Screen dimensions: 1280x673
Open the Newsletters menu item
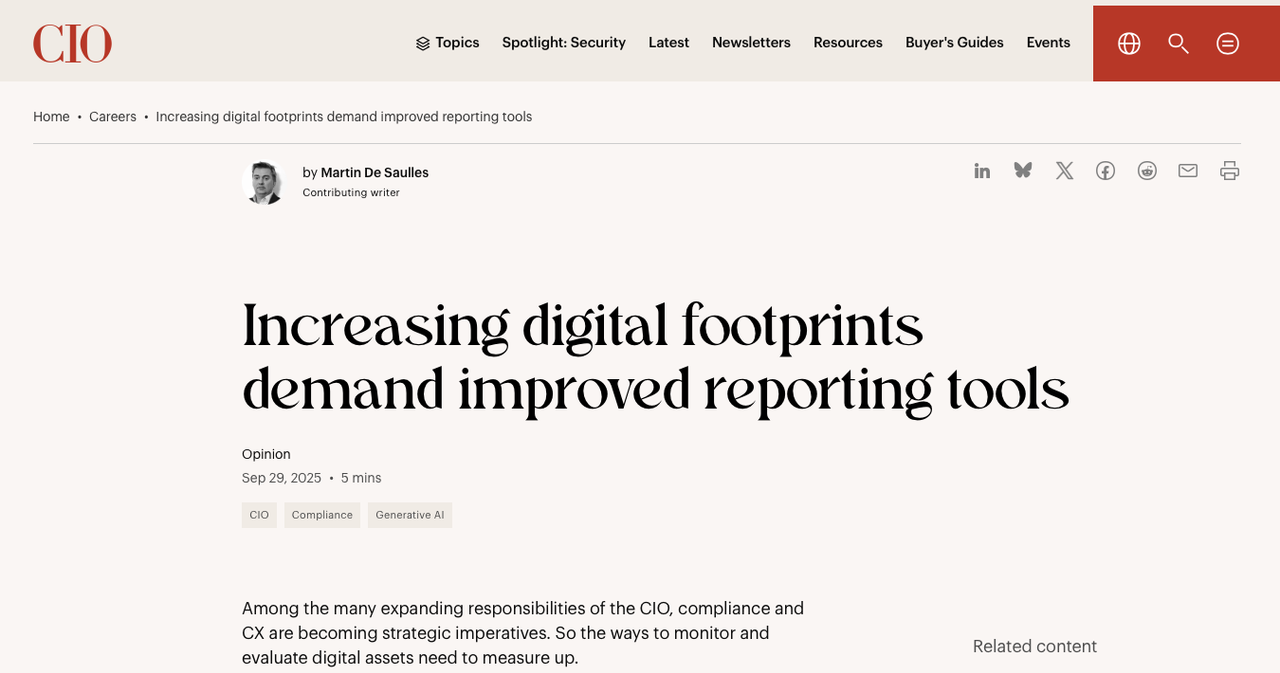751,43
